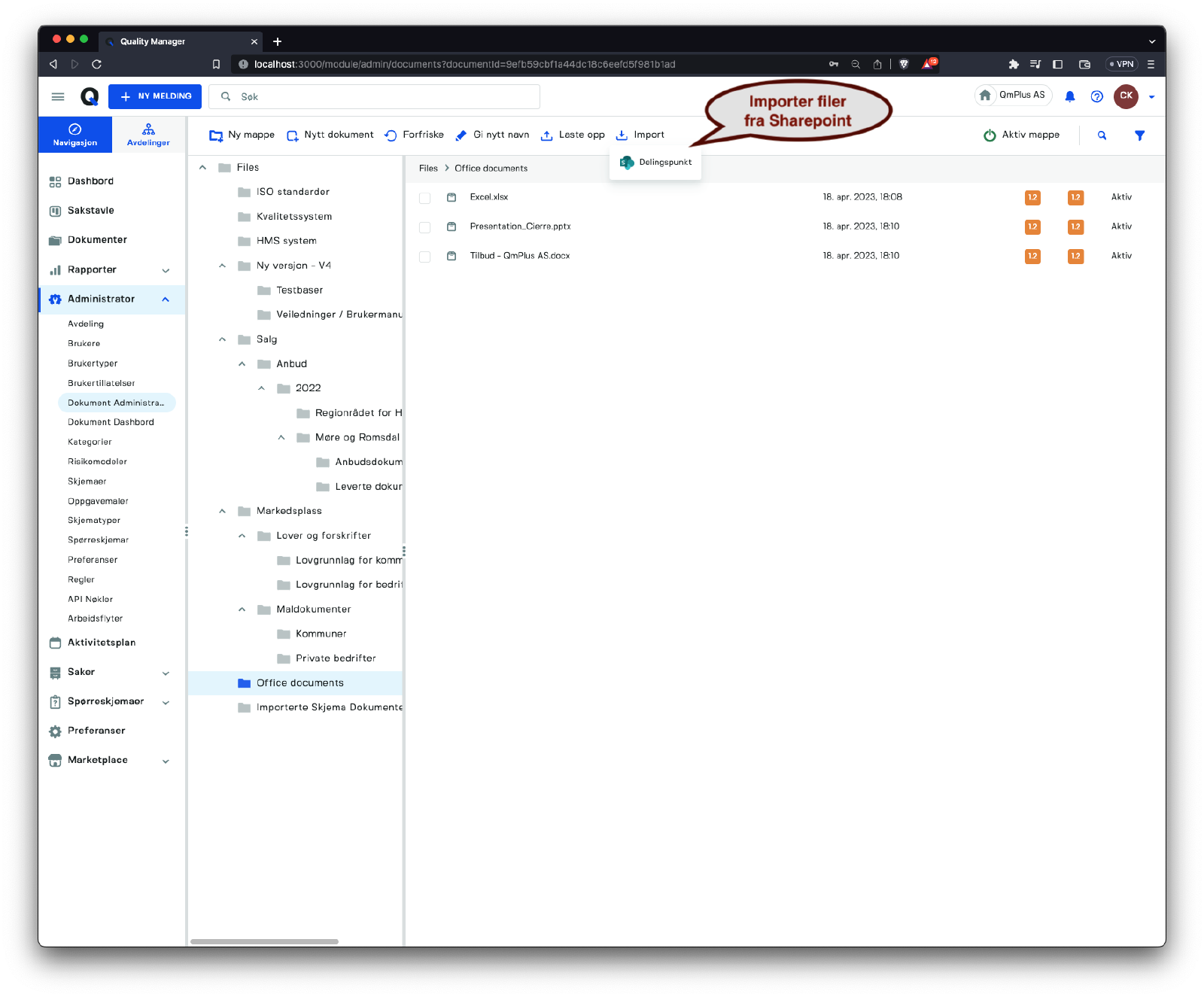Open the hamburger menu icon
The image size is (1204, 997).
click(58, 96)
